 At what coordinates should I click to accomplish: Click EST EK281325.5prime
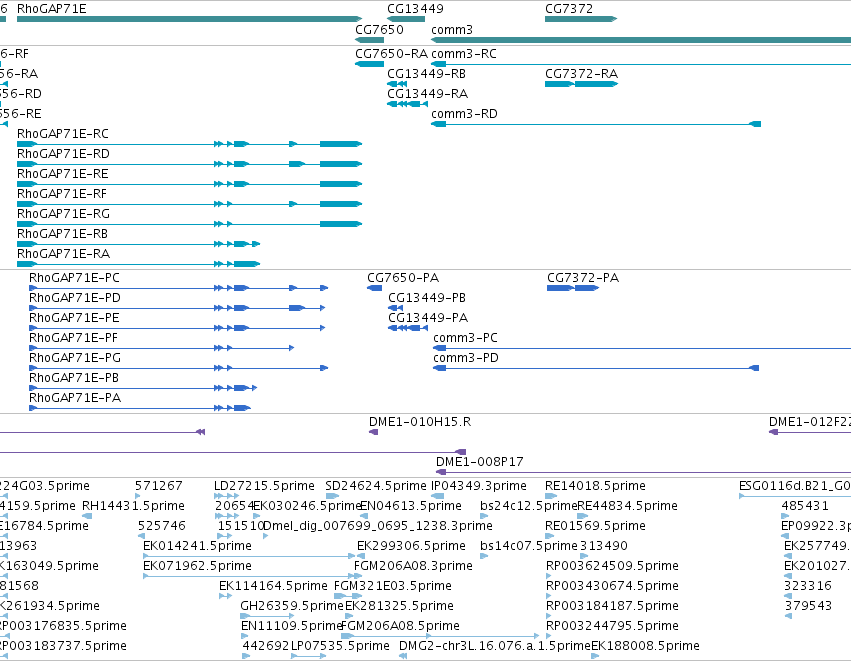349,616
